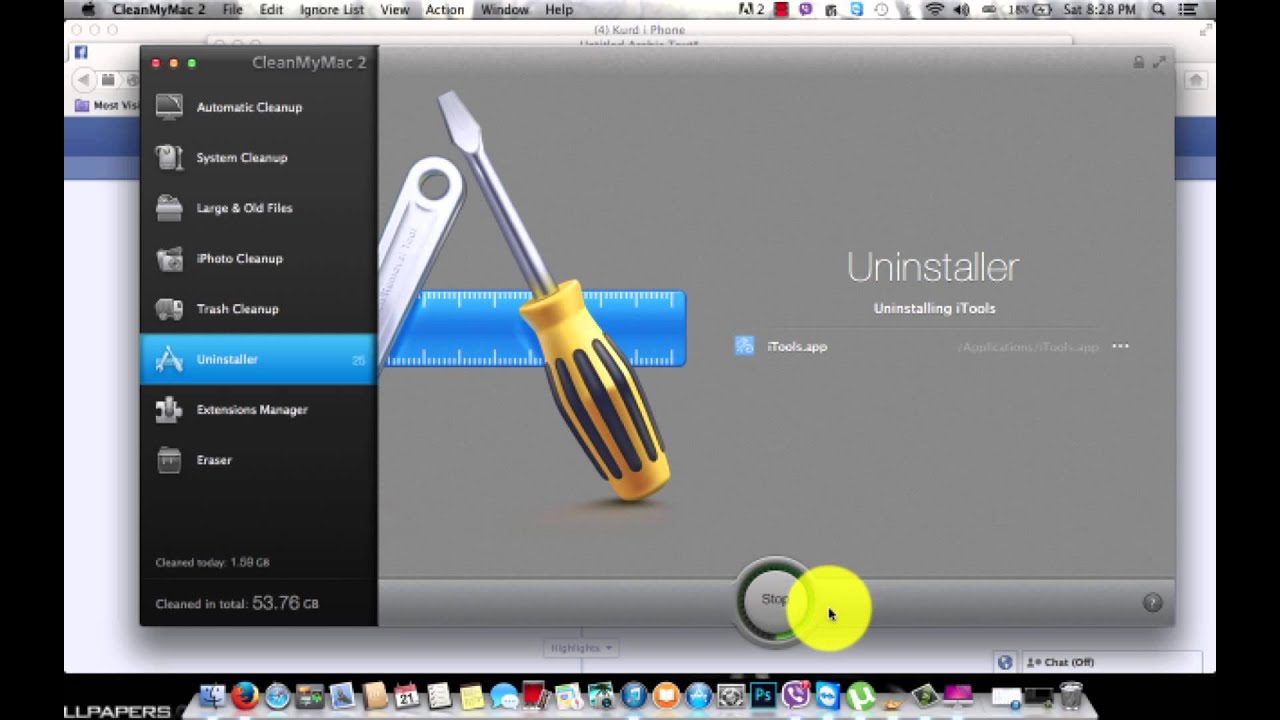
Task: Click the Viber menu bar icon
Action: (806, 10)
